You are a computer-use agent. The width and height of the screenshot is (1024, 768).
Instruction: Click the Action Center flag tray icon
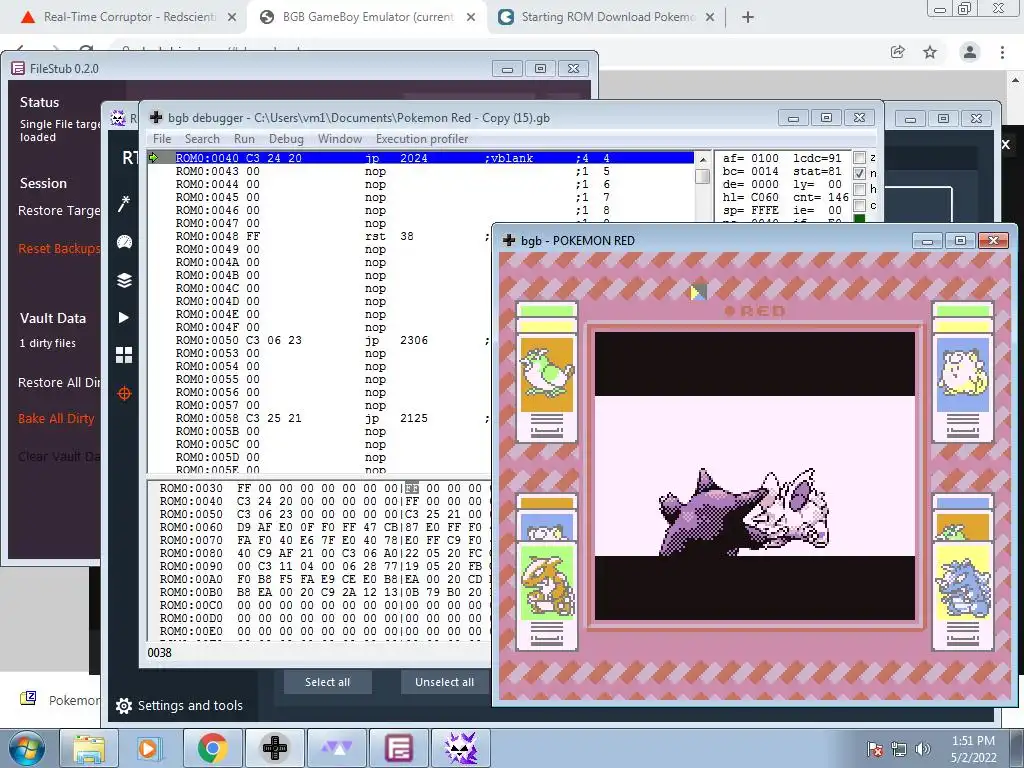[x=874, y=749]
